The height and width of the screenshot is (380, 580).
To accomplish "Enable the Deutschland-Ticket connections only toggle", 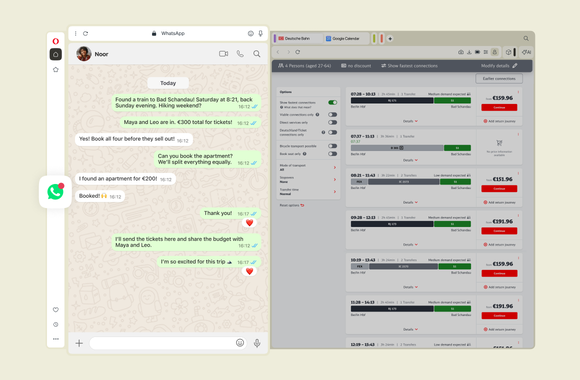I will click(x=333, y=132).
